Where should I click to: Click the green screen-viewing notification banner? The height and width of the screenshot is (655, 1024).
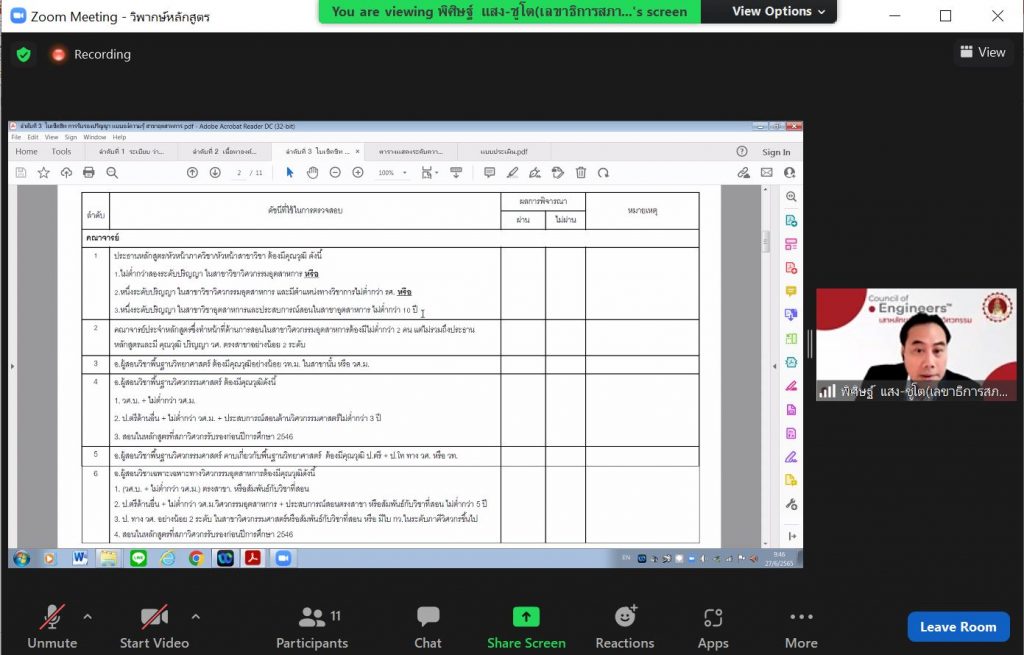pyautogui.click(x=509, y=12)
